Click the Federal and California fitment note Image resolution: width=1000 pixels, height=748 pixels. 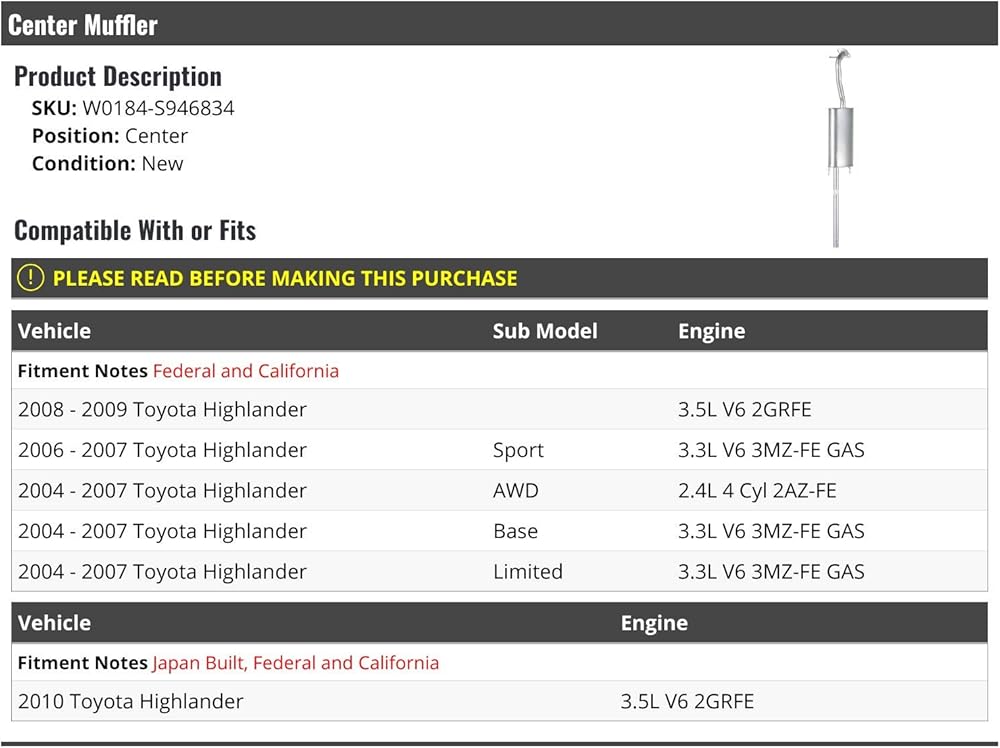tap(246, 370)
